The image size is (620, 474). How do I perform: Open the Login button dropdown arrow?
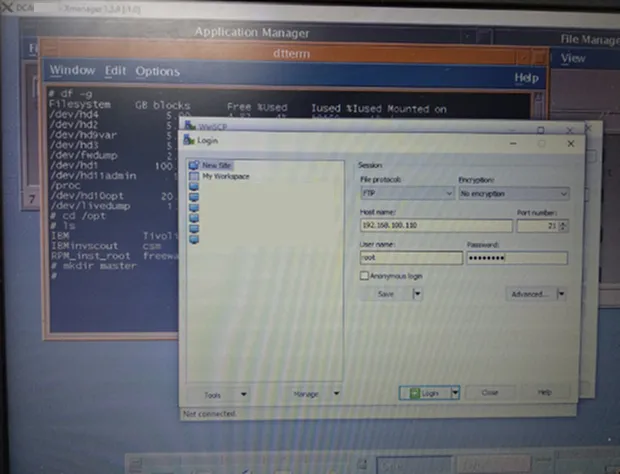(x=455, y=393)
